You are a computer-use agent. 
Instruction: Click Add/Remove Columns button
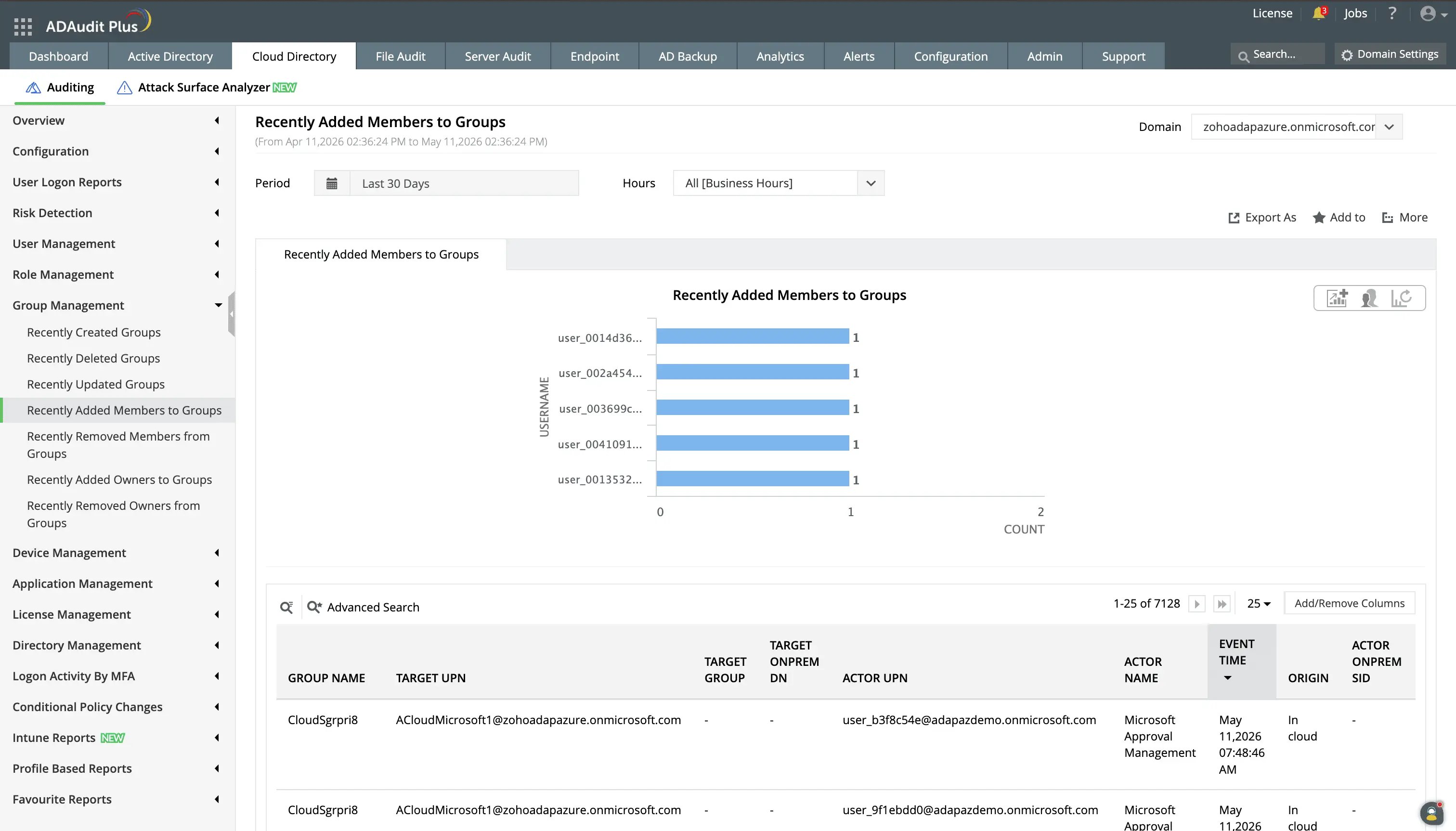point(1349,603)
